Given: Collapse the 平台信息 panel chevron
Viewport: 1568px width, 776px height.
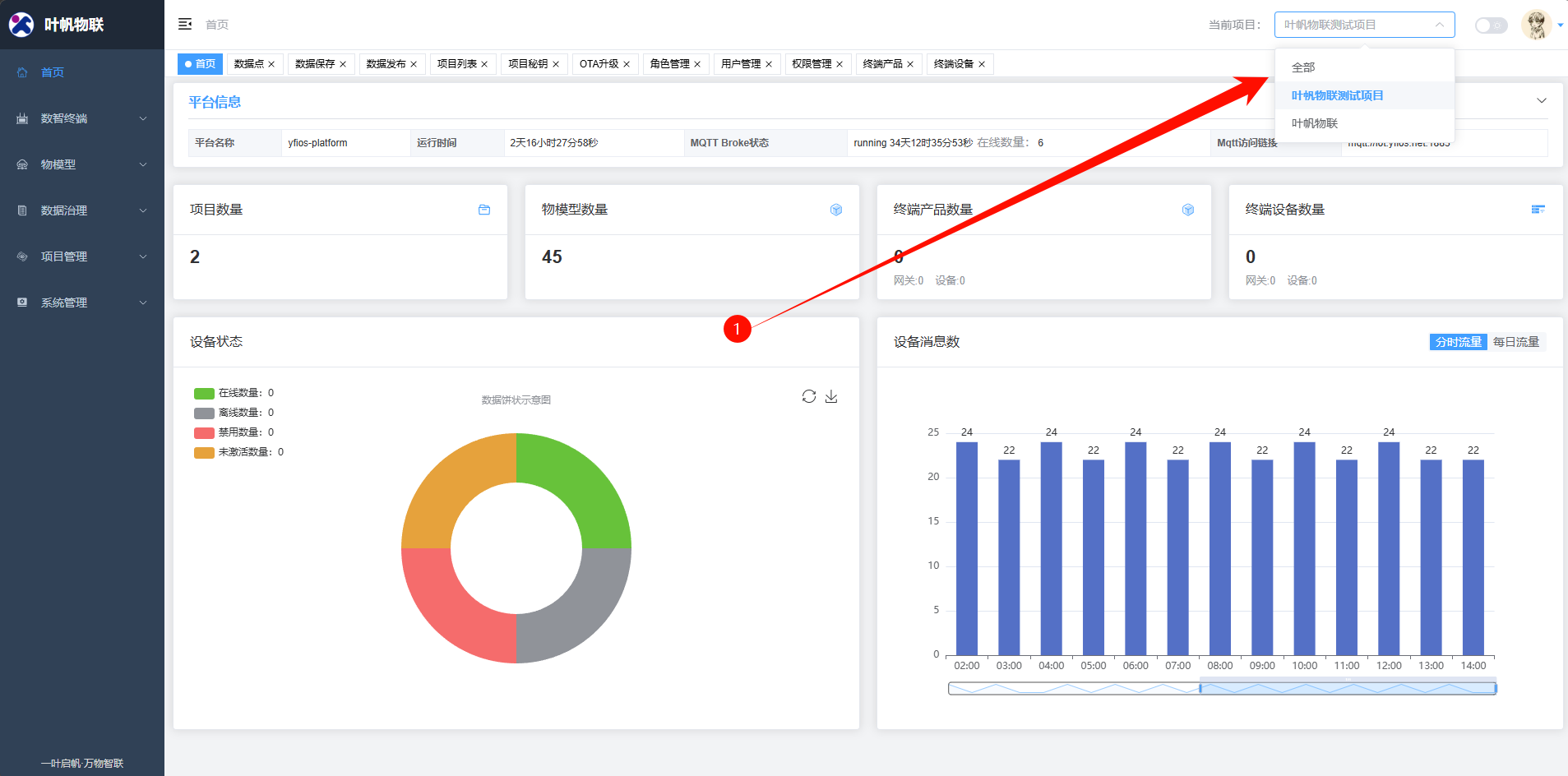Looking at the screenshot, I should (x=1541, y=101).
